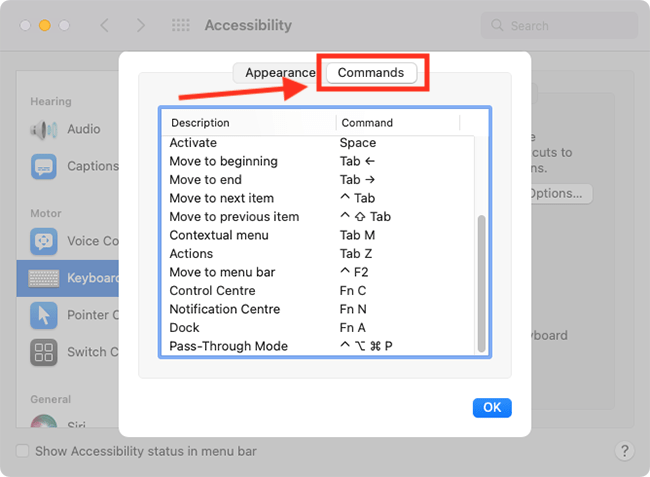Click the commands list vertical scrollbar
This screenshot has width=650, height=477.
[x=481, y=283]
